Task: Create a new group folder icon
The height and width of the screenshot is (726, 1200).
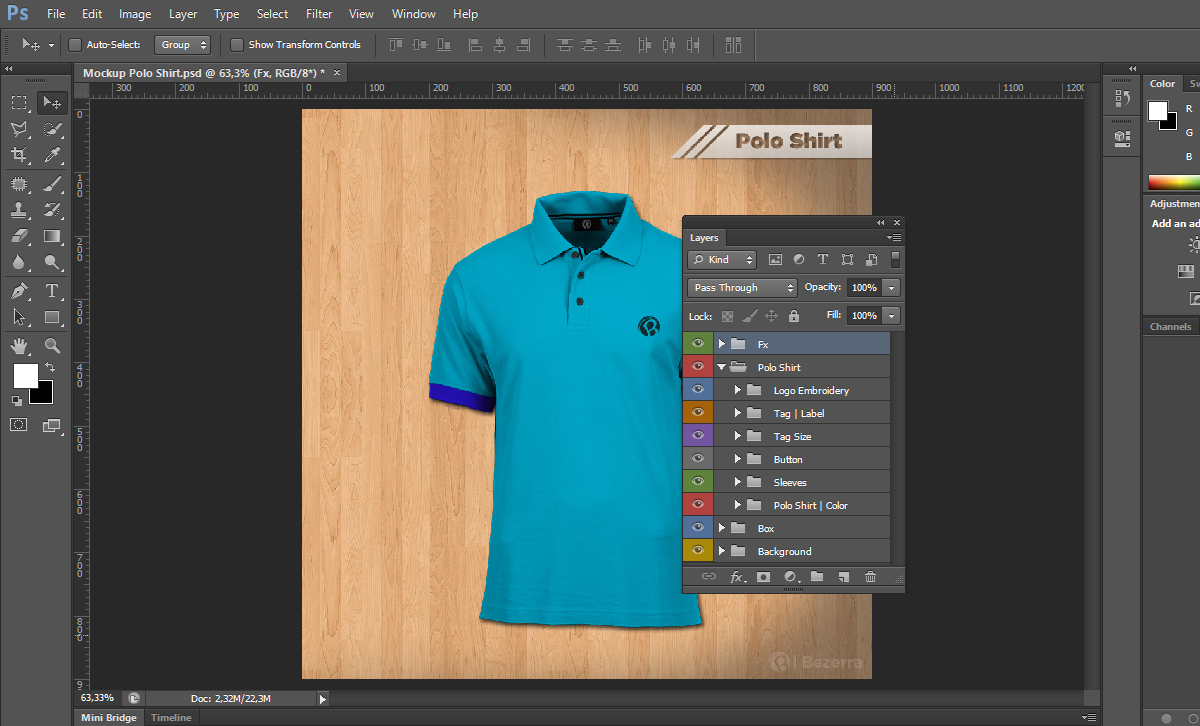Action: pyautogui.click(x=817, y=577)
